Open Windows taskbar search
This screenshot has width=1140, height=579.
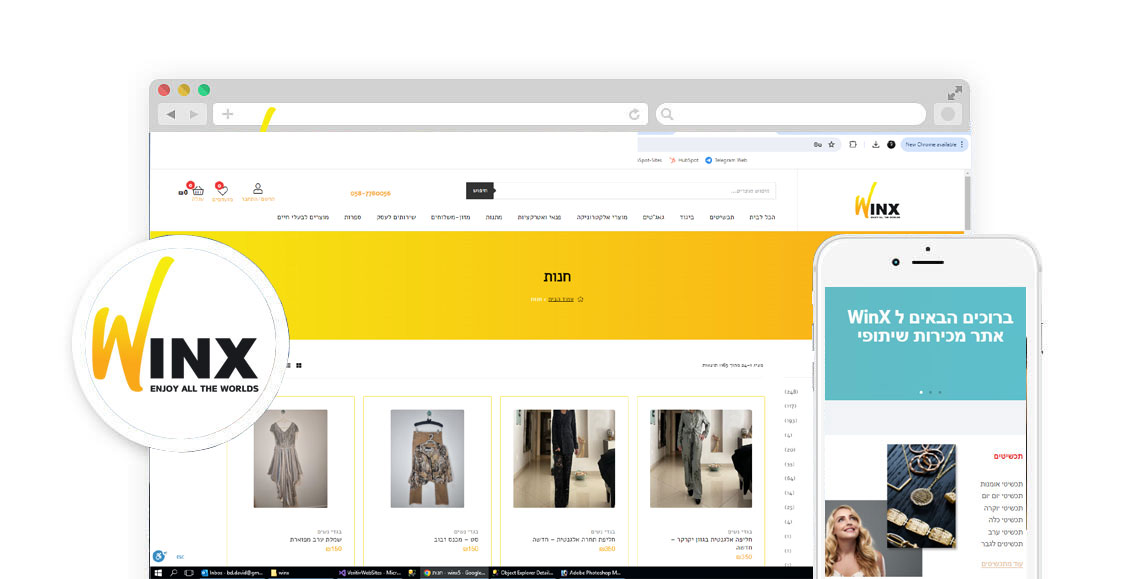click(x=174, y=573)
